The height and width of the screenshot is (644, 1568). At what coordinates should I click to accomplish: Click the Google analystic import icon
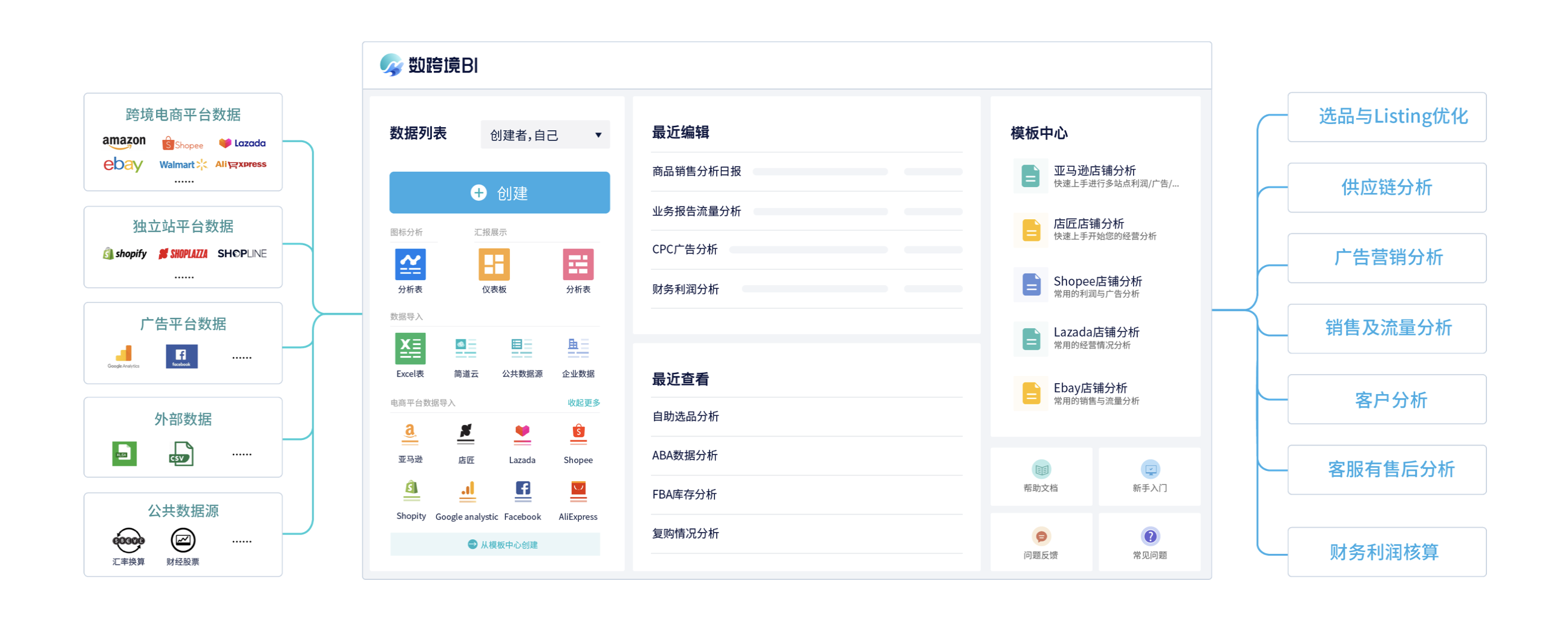(467, 490)
